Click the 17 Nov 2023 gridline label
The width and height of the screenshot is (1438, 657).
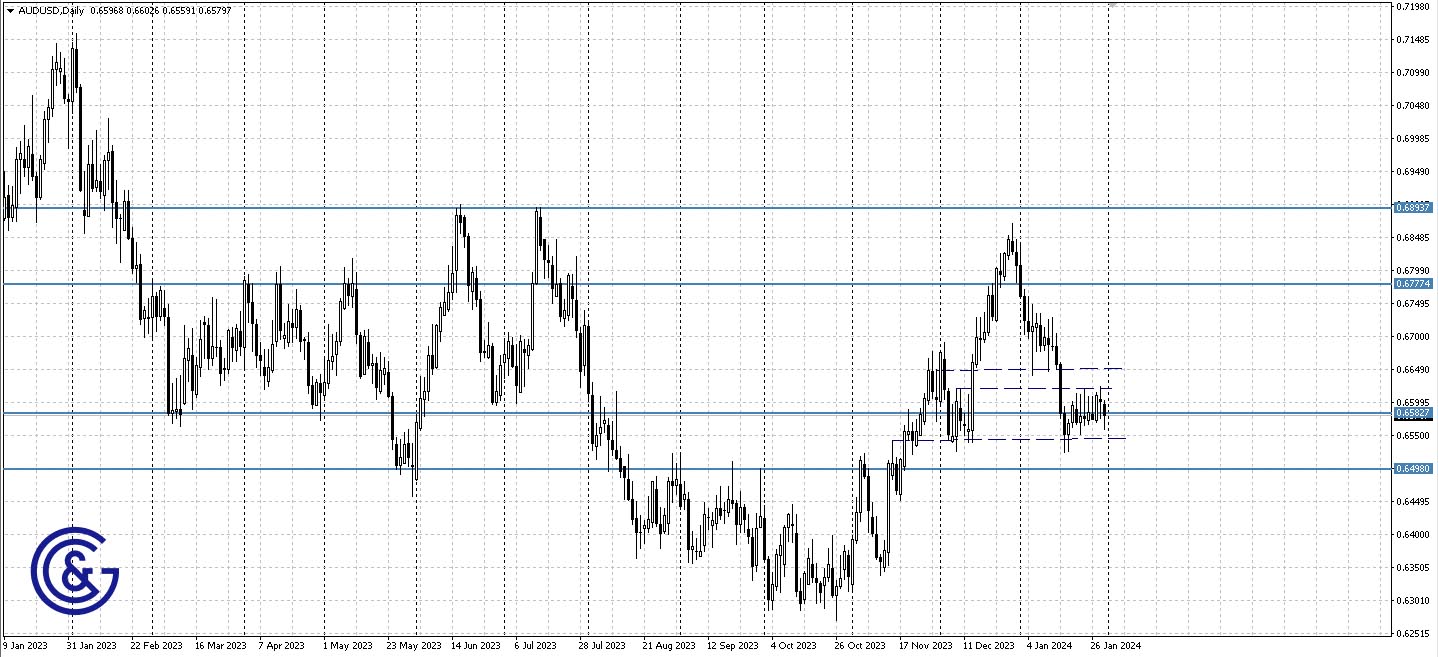click(x=928, y=646)
